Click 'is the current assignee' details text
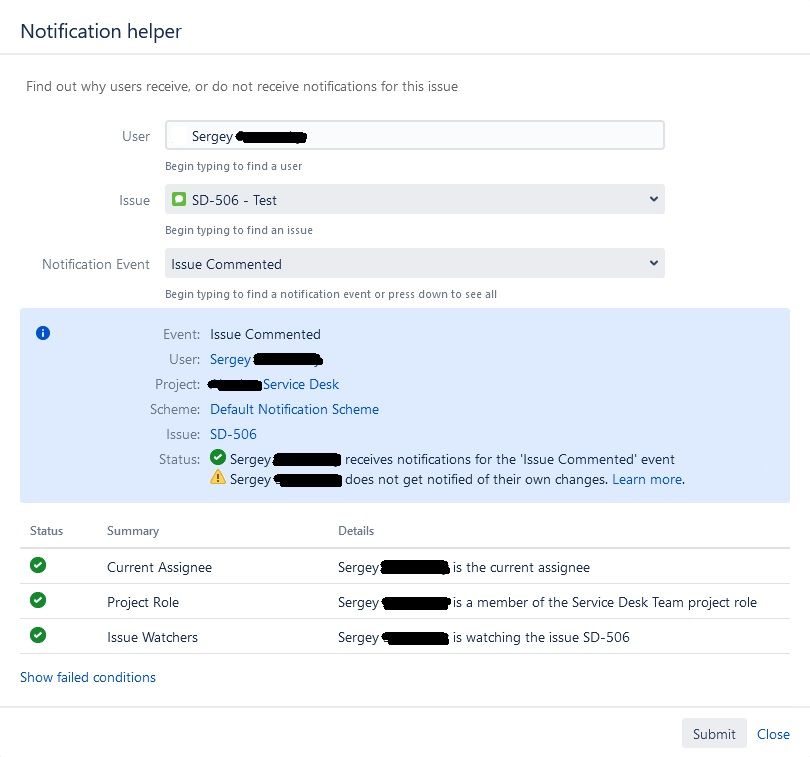This screenshot has width=810, height=757. click(x=521, y=567)
